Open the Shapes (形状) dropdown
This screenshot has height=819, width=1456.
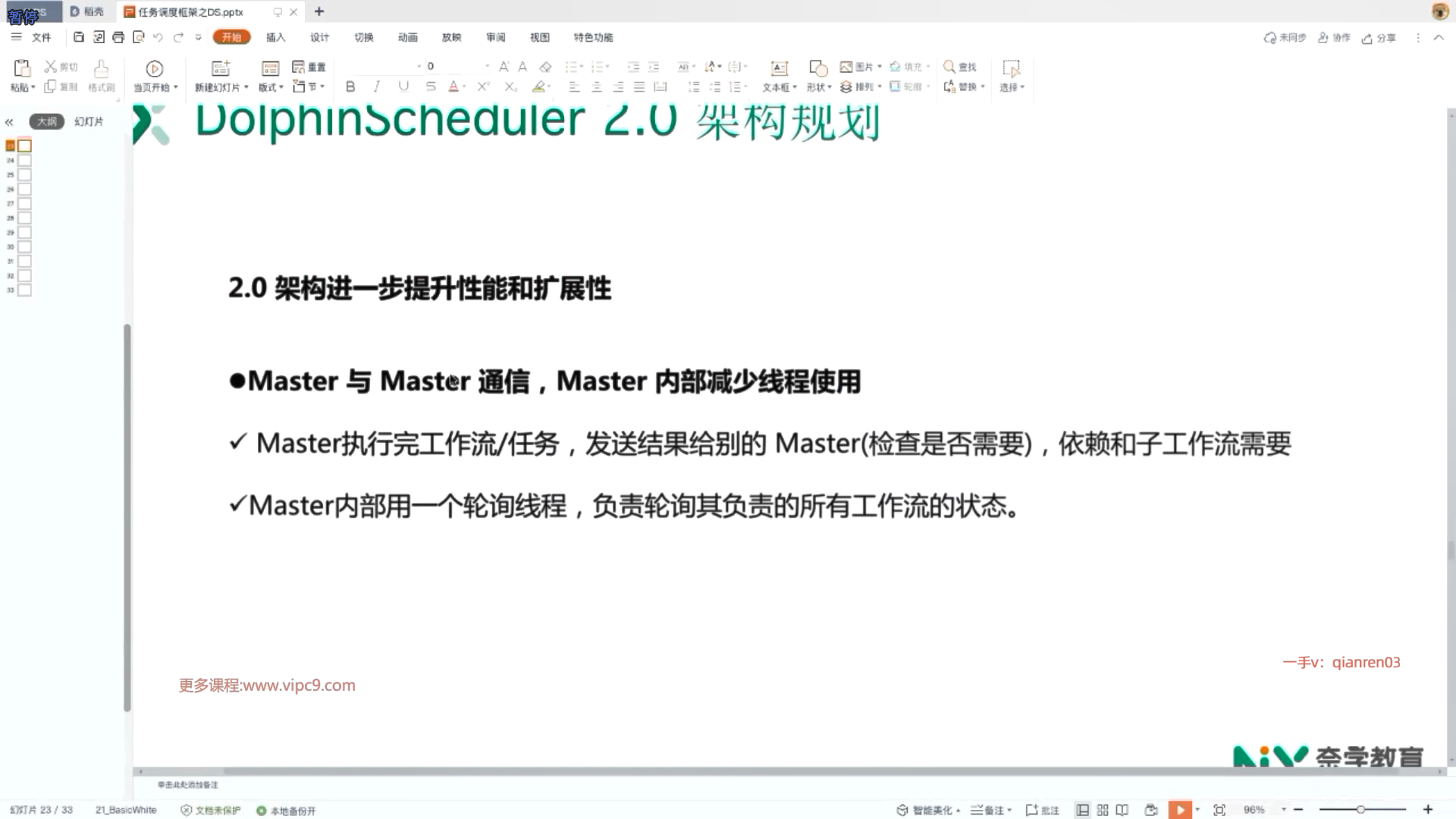[819, 87]
